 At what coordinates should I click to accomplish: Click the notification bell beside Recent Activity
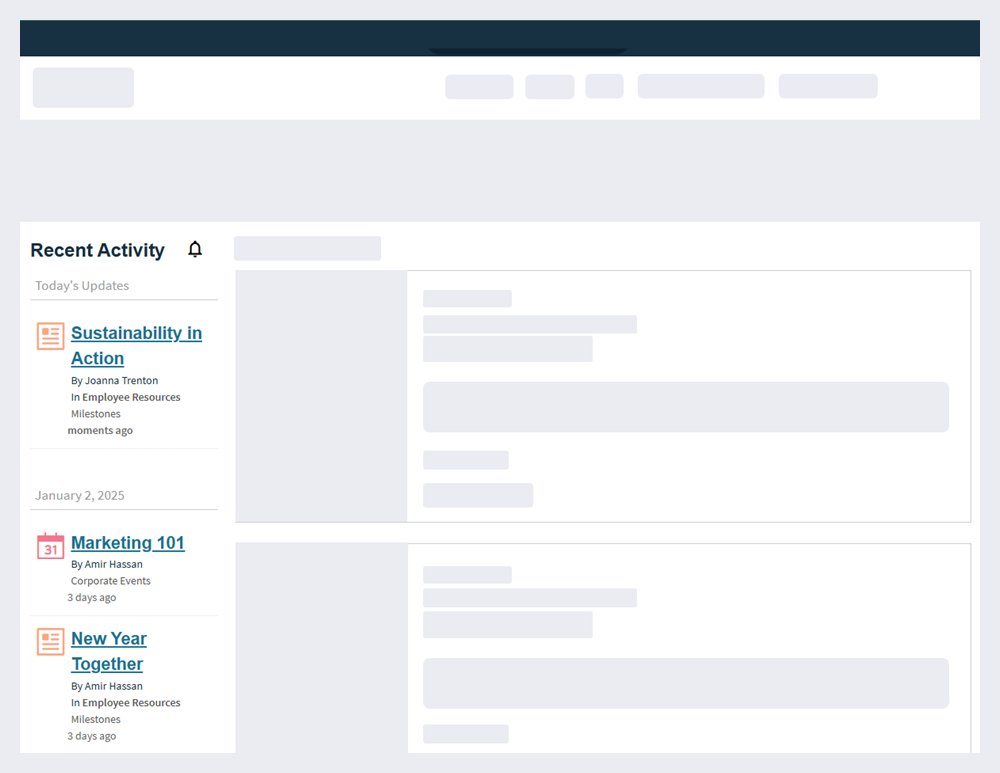195,249
